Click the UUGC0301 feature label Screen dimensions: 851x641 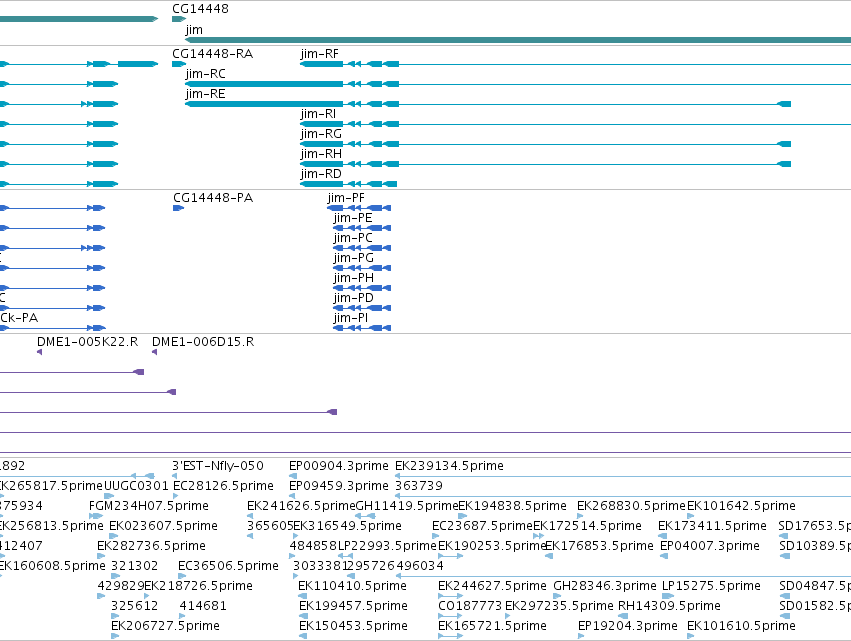tap(136, 486)
